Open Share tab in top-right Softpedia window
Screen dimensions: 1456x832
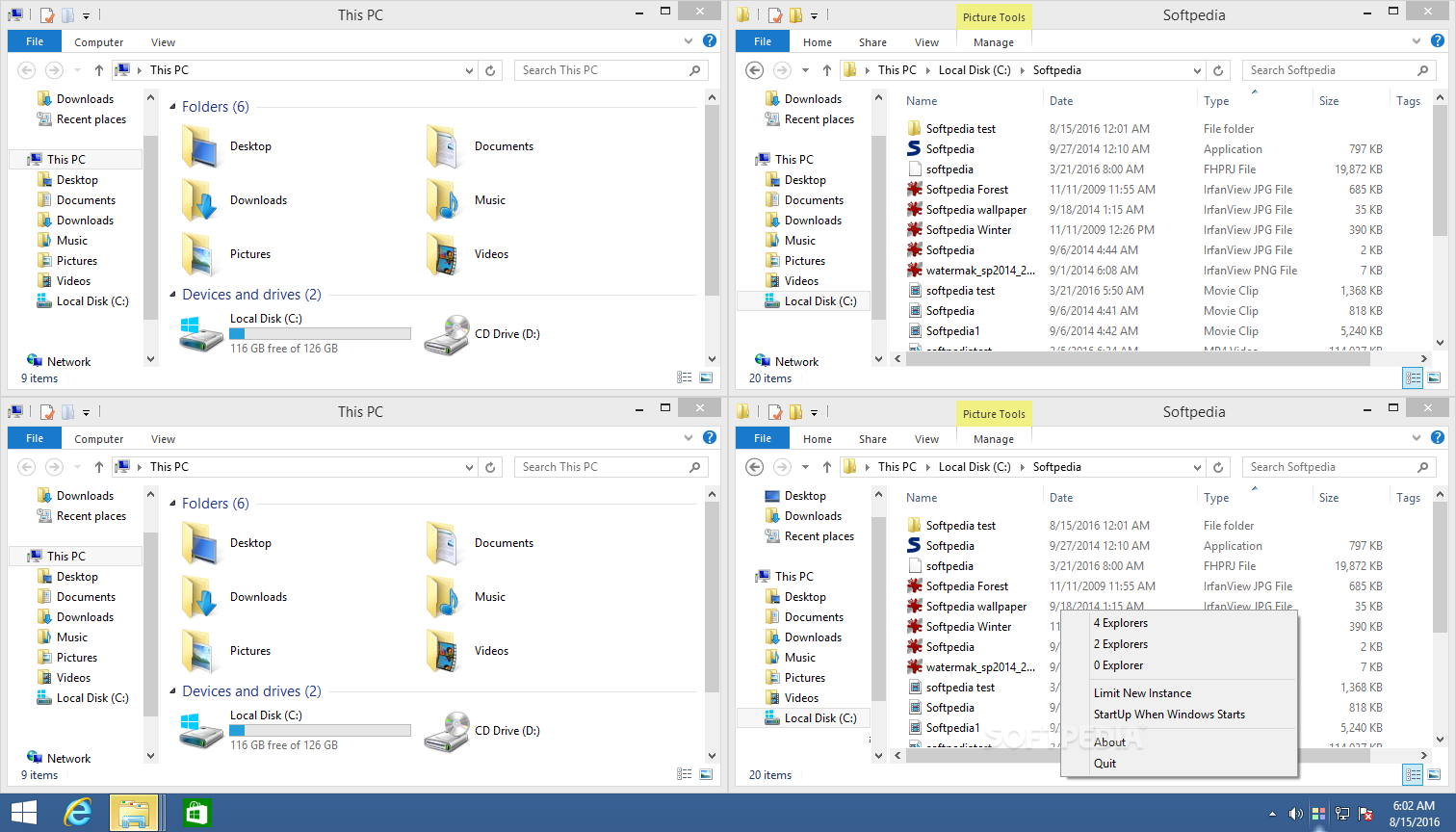pos(872,42)
